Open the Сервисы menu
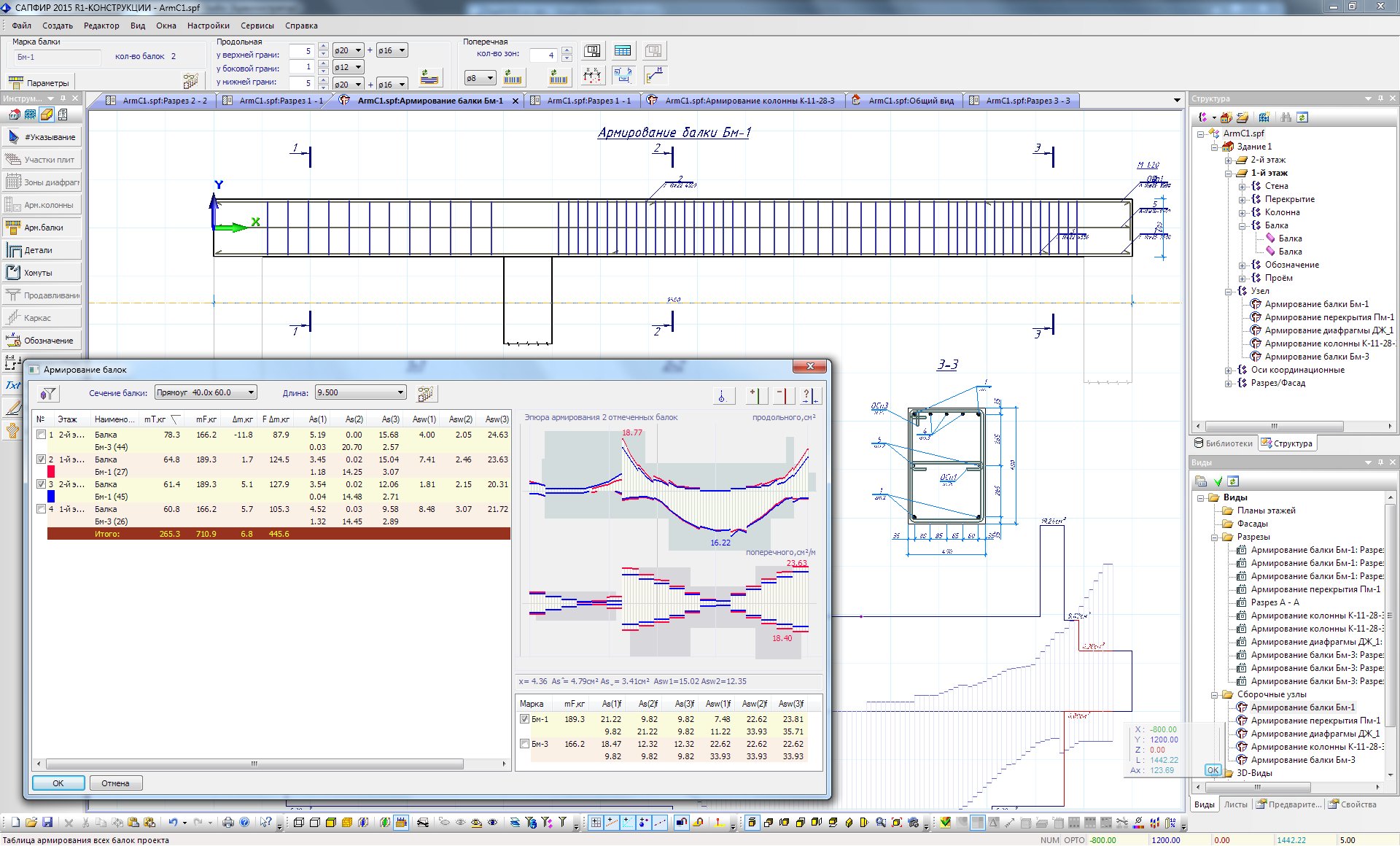The width and height of the screenshot is (1400, 846). (x=257, y=26)
